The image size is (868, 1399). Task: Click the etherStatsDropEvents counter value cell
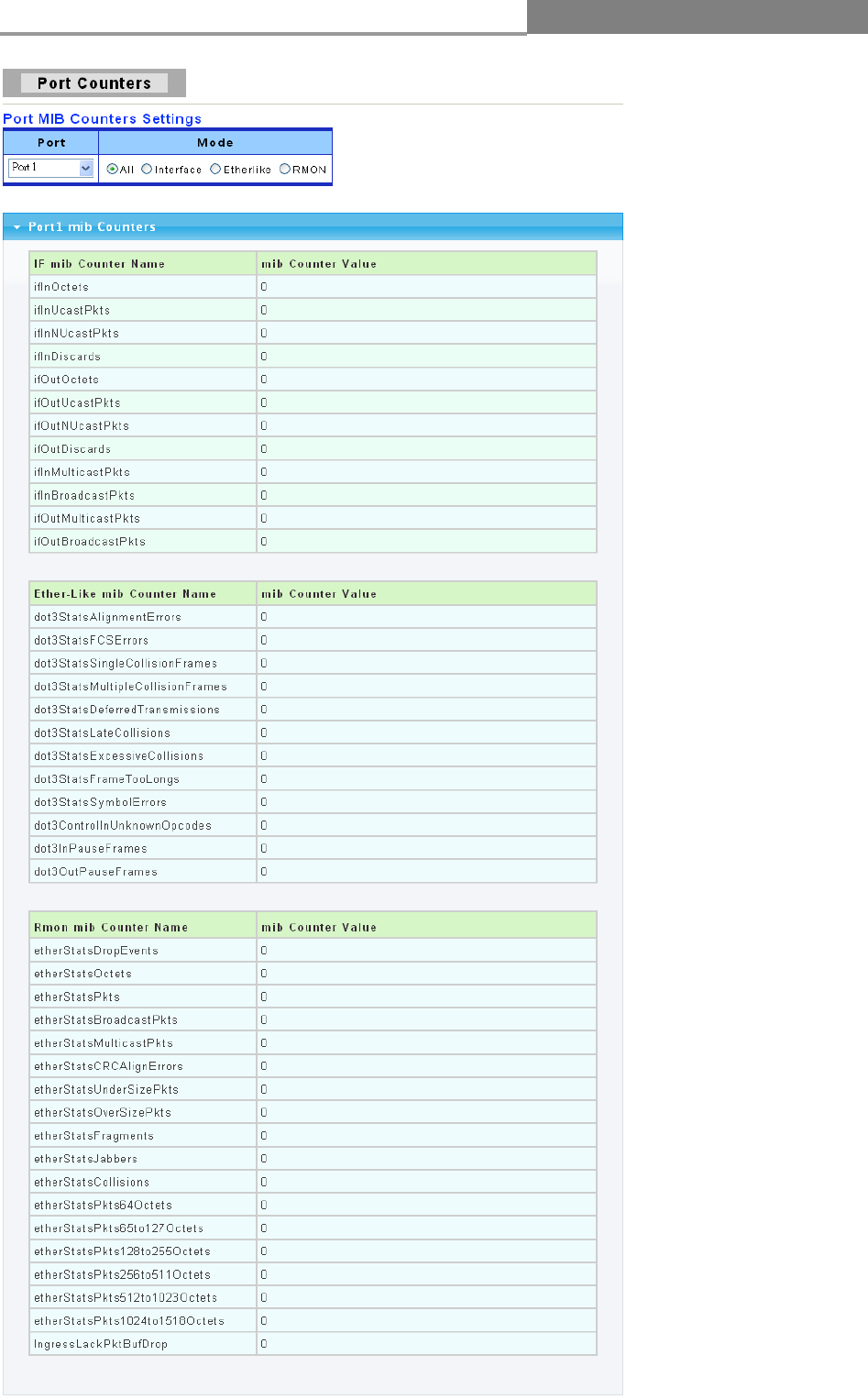(x=426, y=951)
